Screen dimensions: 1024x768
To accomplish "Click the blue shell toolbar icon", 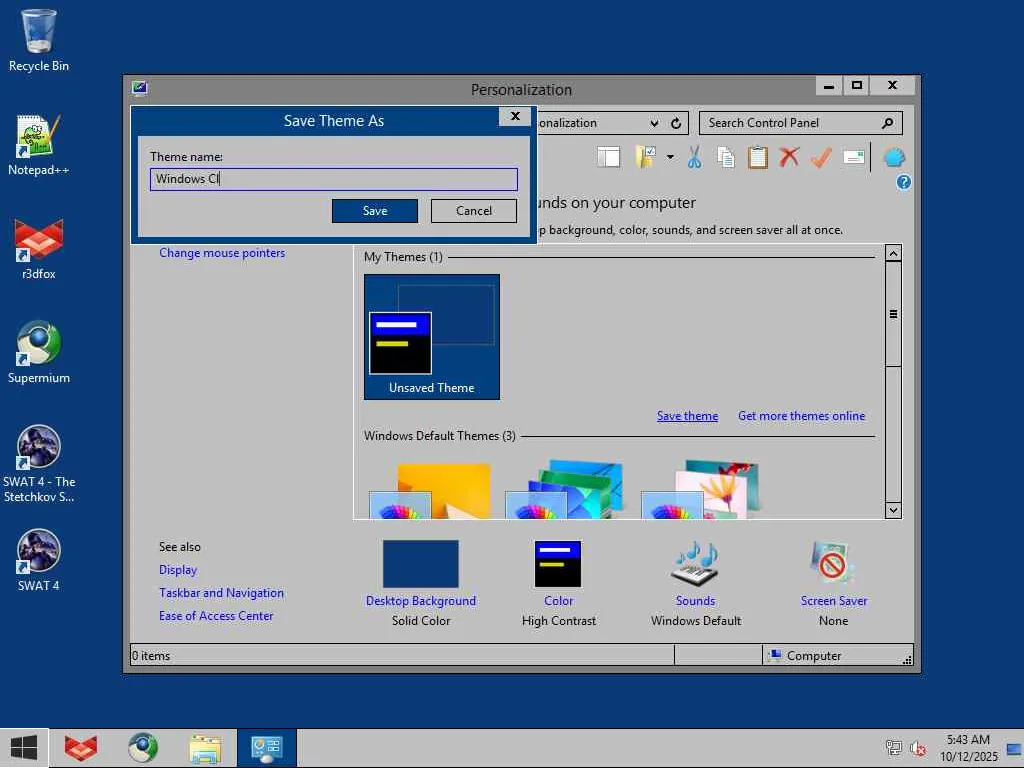I will pyautogui.click(x=894, y=157).
